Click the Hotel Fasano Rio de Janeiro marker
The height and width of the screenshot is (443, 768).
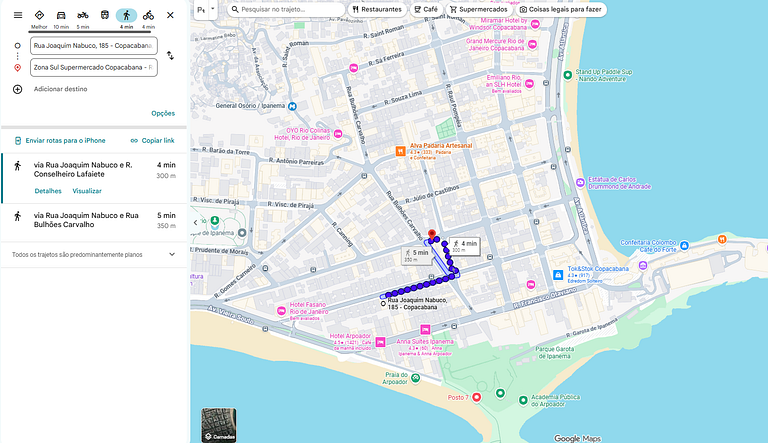281,311
